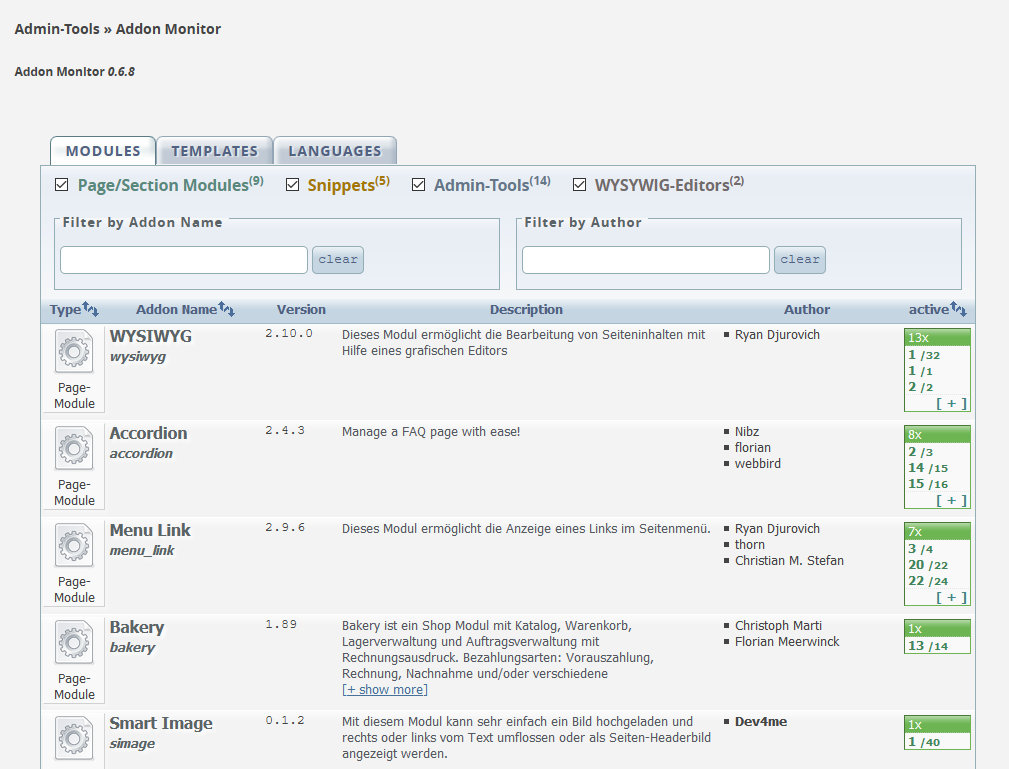Expand the Accordion active usage list
The height and width of the screenshot is (769, 1009).
(951, 500)
